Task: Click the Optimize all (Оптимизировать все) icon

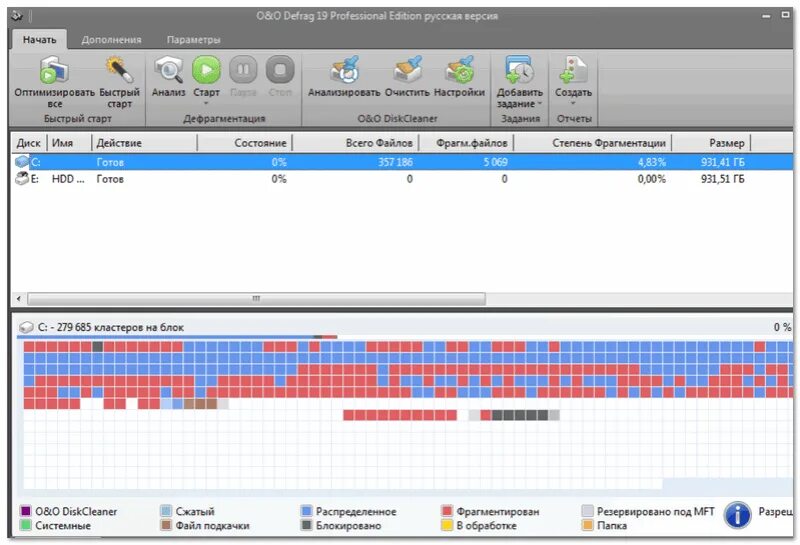Action: [54, 70]
